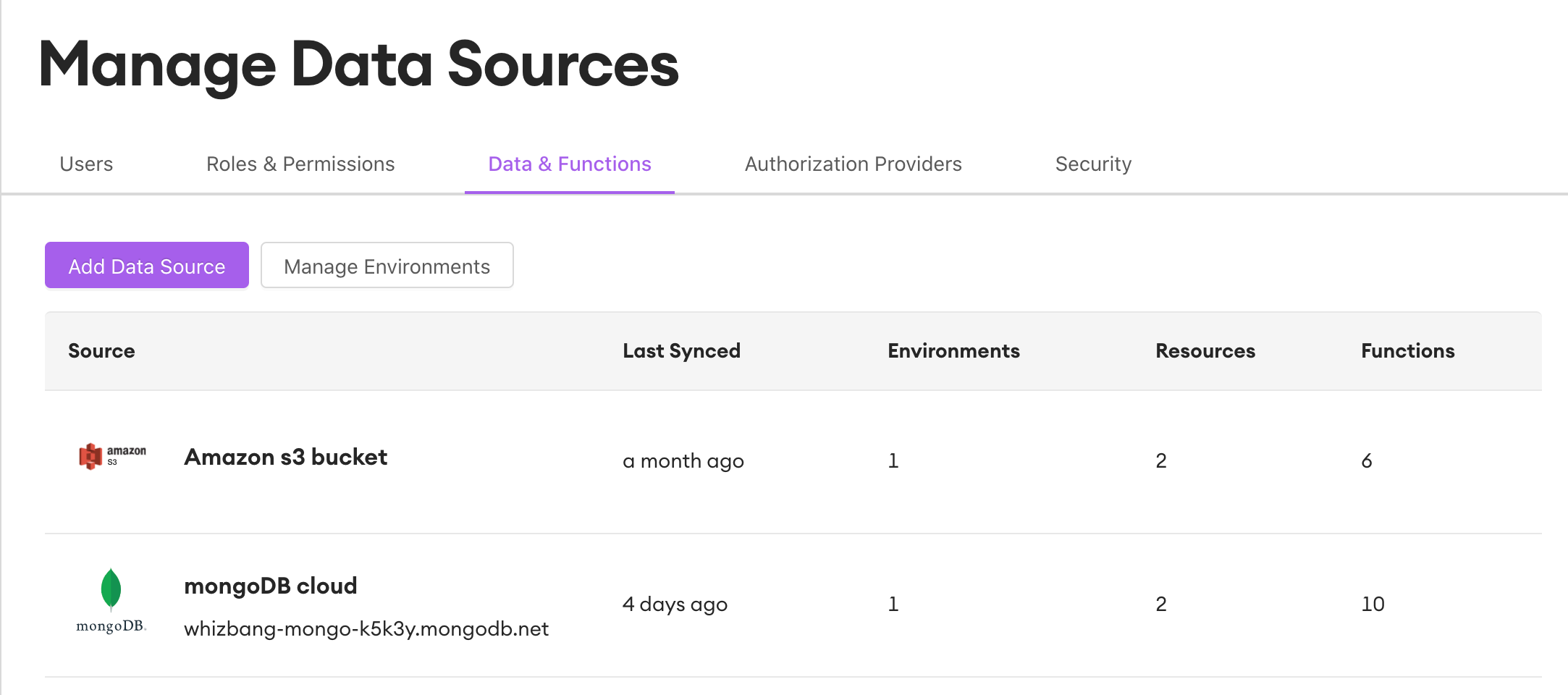Screen dimensions: 1568x695
Task: Sort by the Last Synced column
Action: (681, 351)
